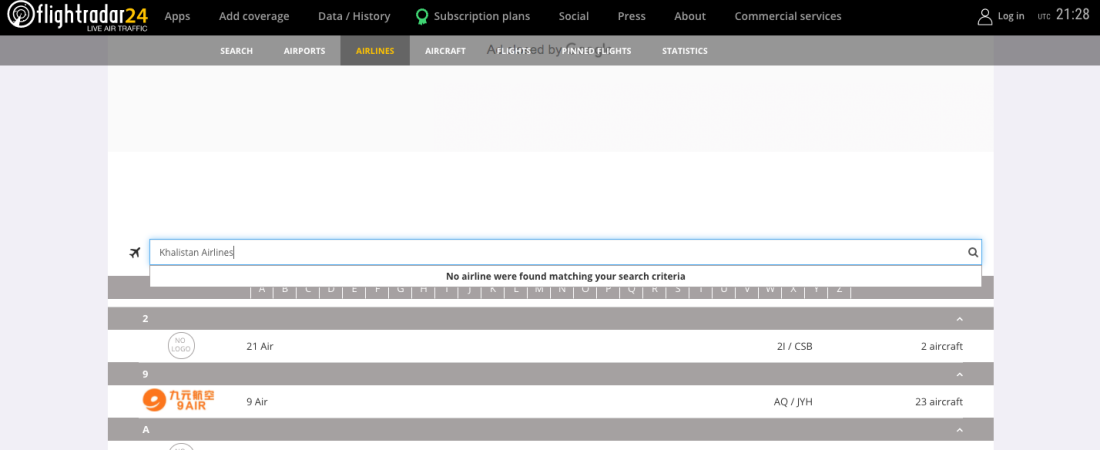1100x450 pixels.
Task: Collapse the '2' airlines section
Action: tap(960, 319)
